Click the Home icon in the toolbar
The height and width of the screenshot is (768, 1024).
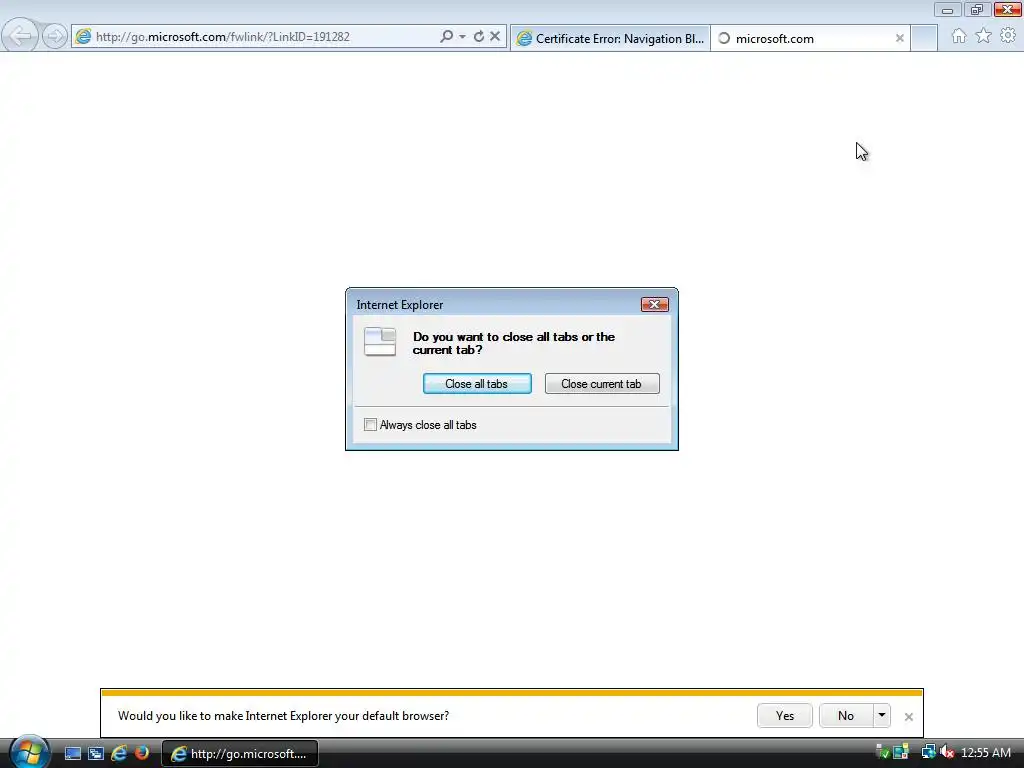[958, 36]
